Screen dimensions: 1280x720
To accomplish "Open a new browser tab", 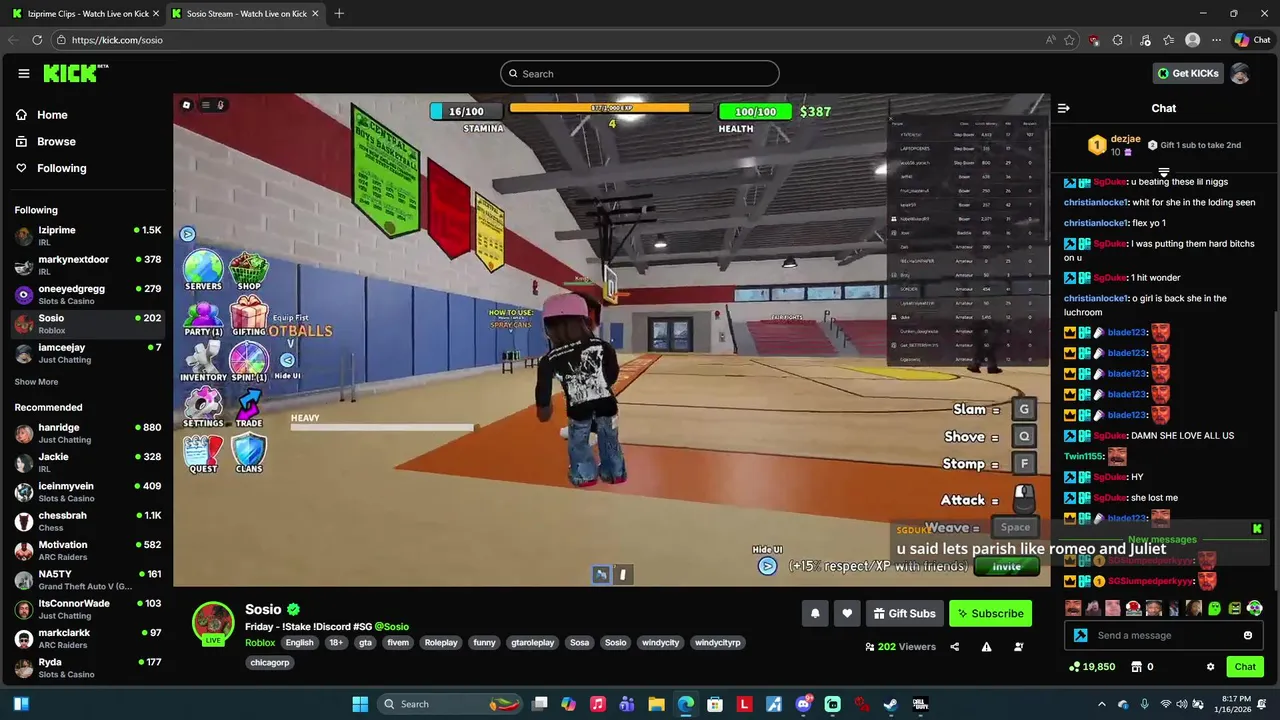I will (x=339, y=14).
